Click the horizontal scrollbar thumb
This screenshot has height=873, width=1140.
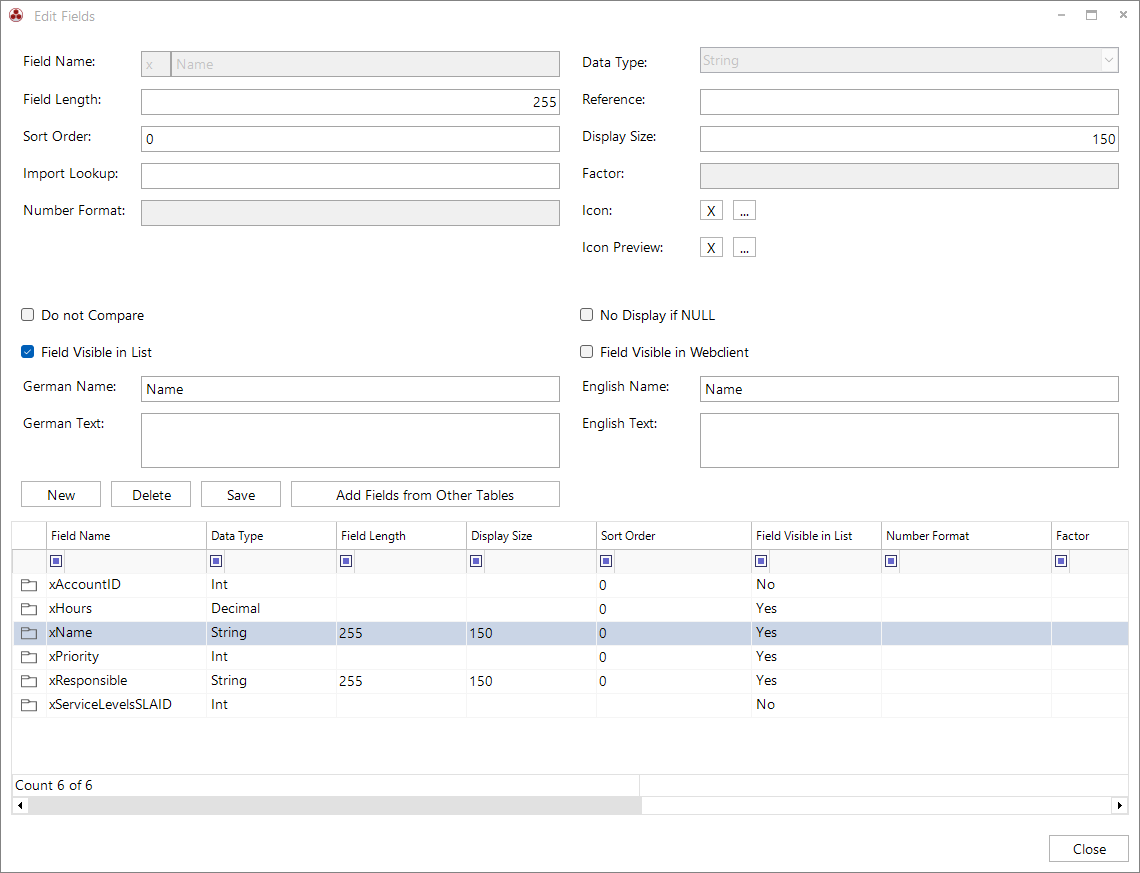[x=335, y=805]
